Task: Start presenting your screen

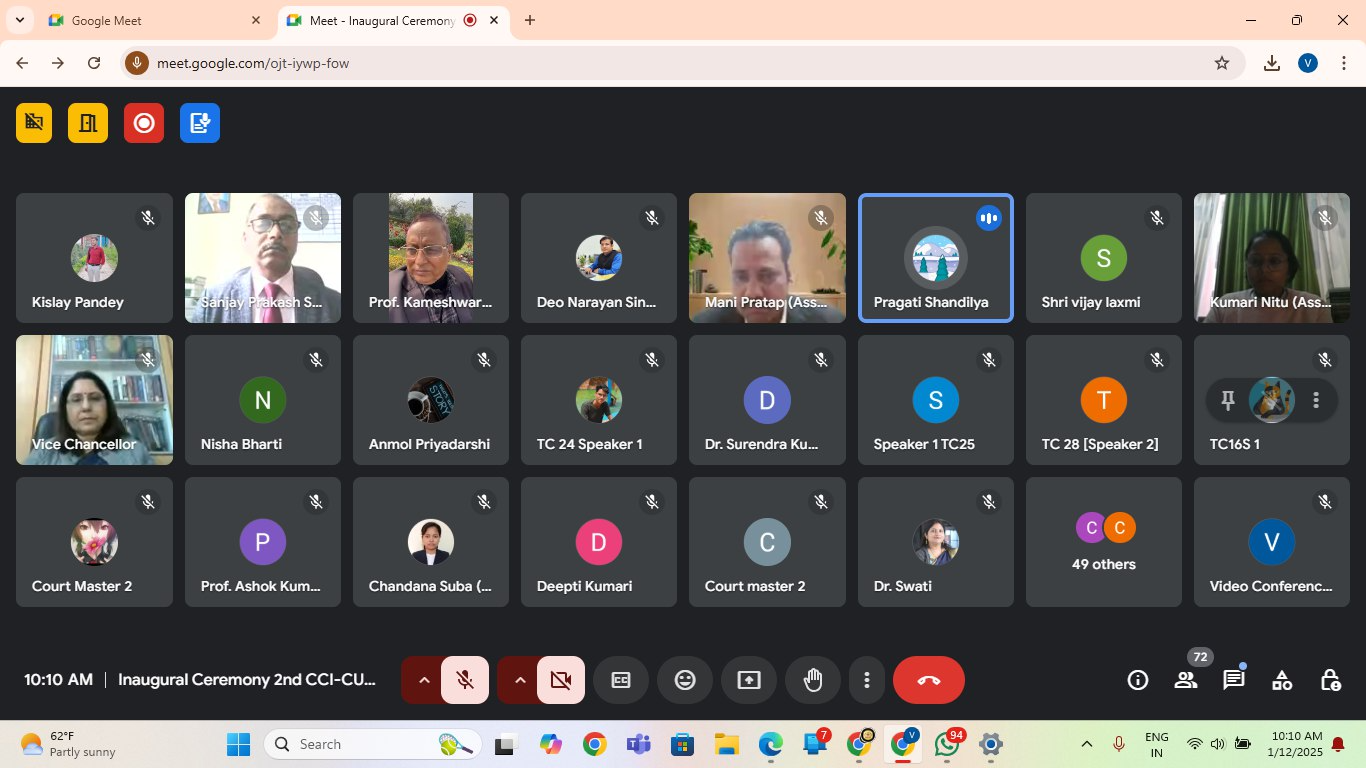Action: point(749,680)
